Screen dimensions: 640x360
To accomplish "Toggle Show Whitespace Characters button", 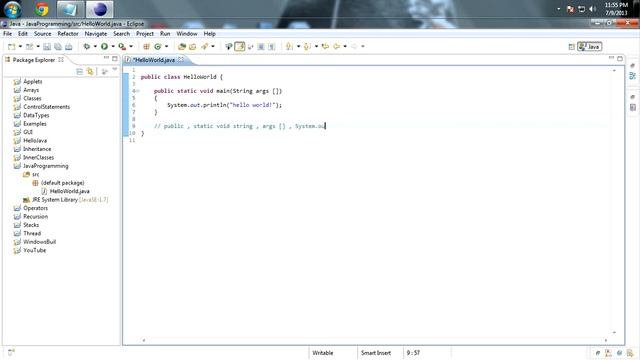I will point(271,47).
